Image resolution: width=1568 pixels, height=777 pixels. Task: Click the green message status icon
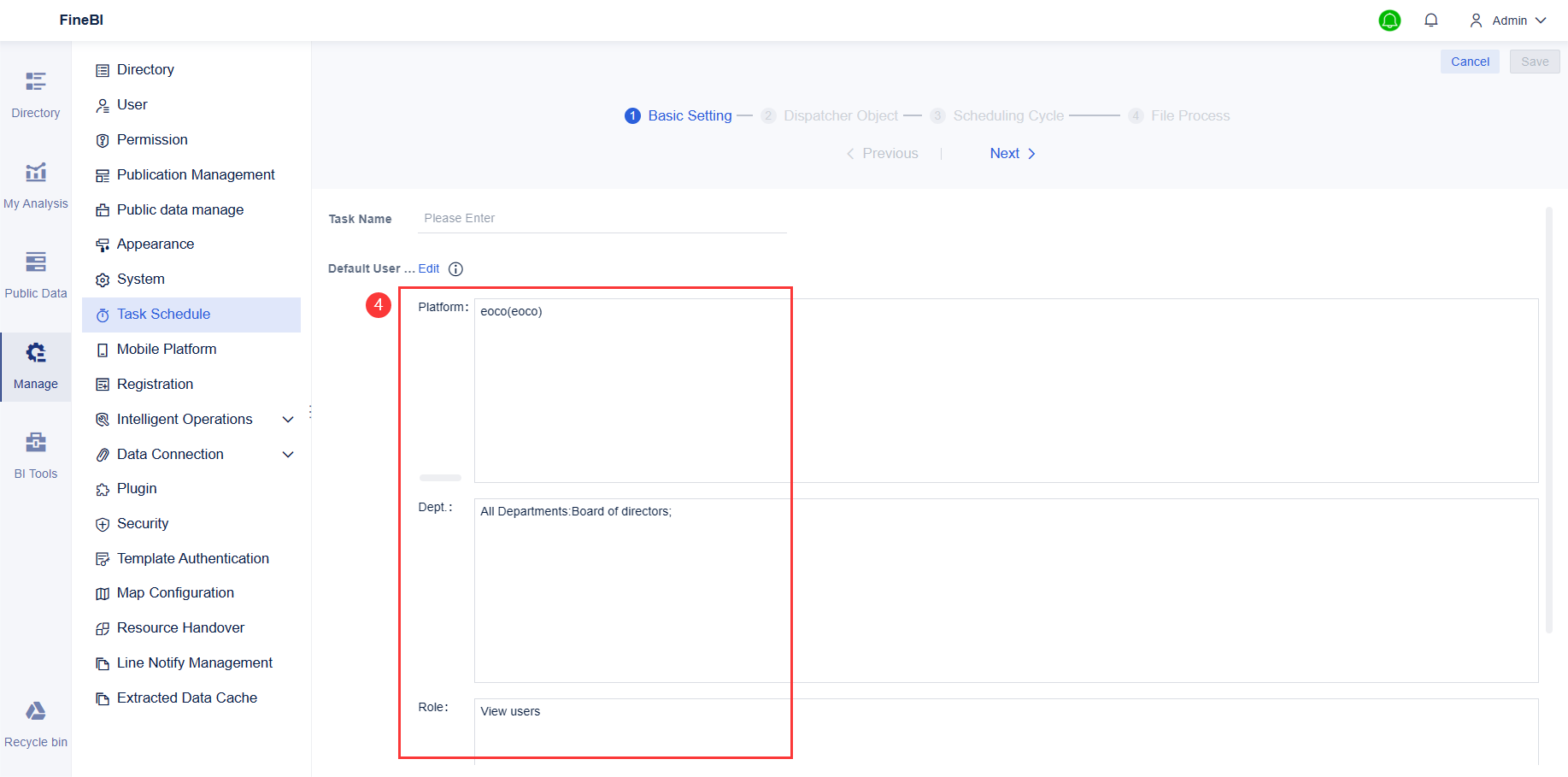tap(1389, 20)
